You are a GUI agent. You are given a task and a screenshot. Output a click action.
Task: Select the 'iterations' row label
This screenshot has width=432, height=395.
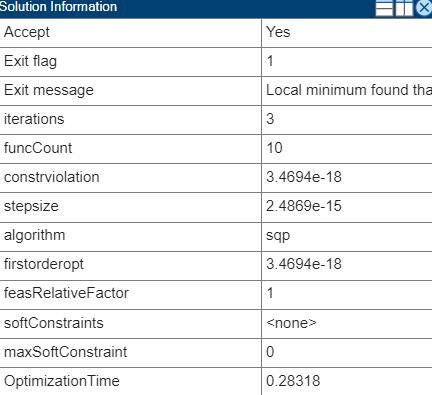tap(34, 119)
